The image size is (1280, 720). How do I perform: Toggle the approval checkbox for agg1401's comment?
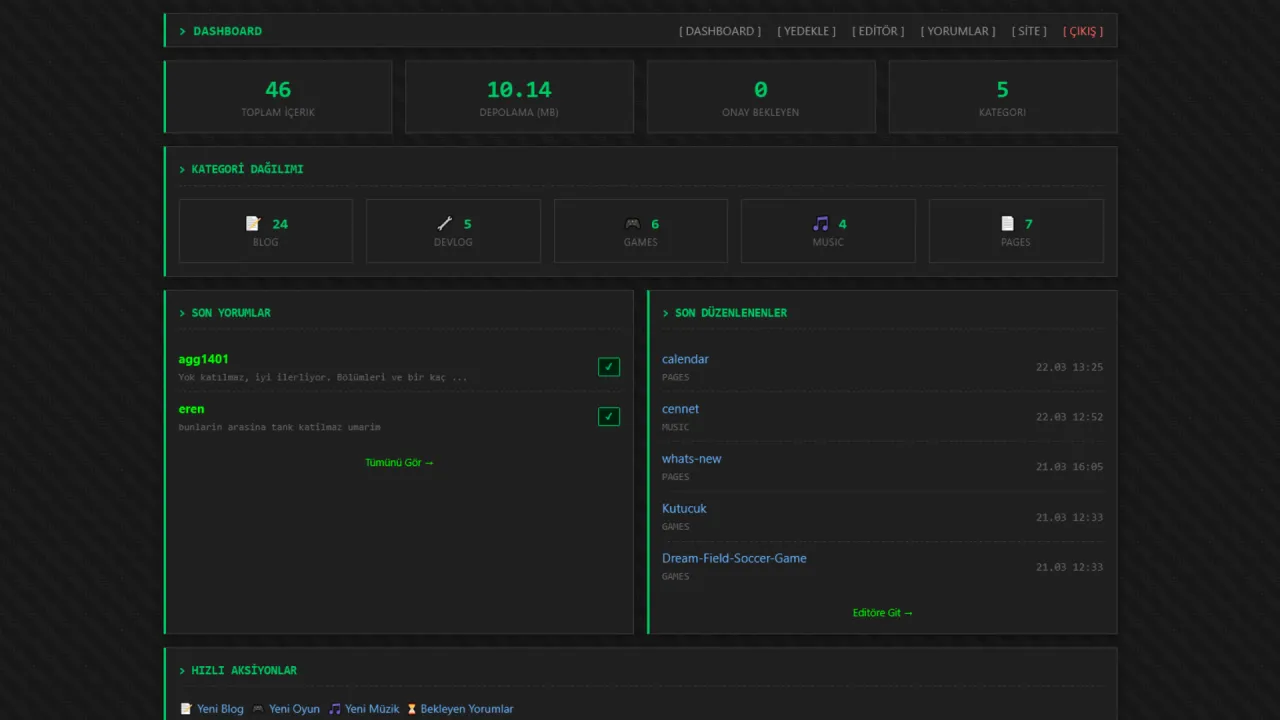(608, 367)
